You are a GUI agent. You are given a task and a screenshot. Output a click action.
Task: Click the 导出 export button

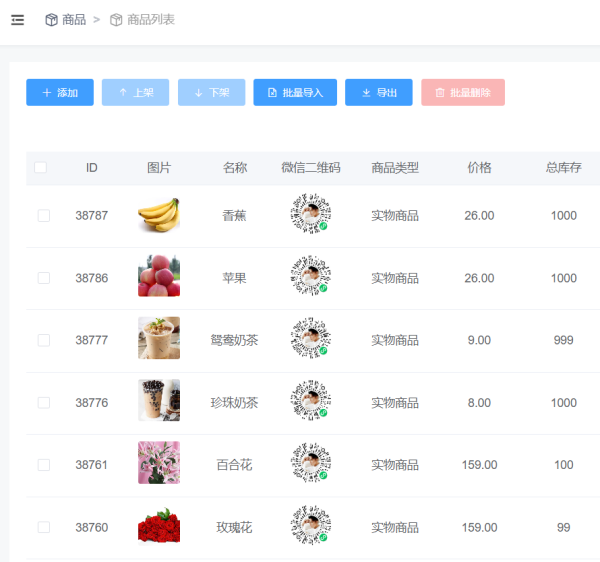point(378,93)
